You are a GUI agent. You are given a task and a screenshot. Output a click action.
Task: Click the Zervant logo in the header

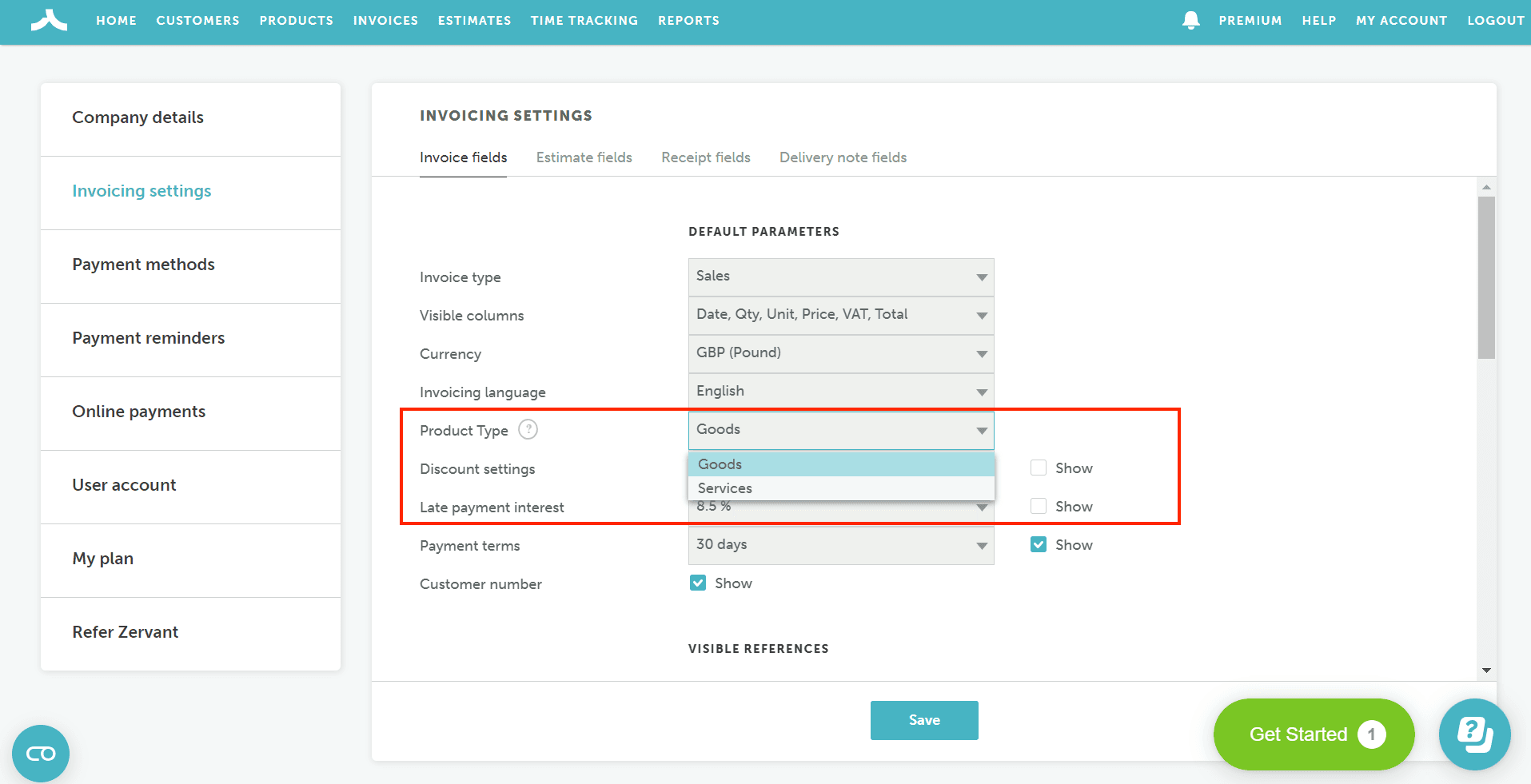[49, 20]
